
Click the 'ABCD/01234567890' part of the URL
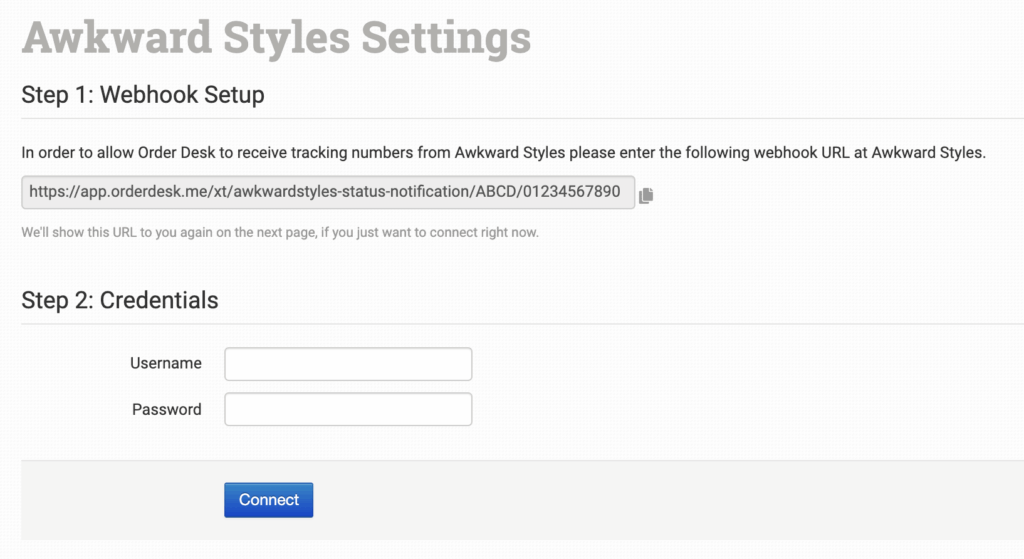click(563, 192)
